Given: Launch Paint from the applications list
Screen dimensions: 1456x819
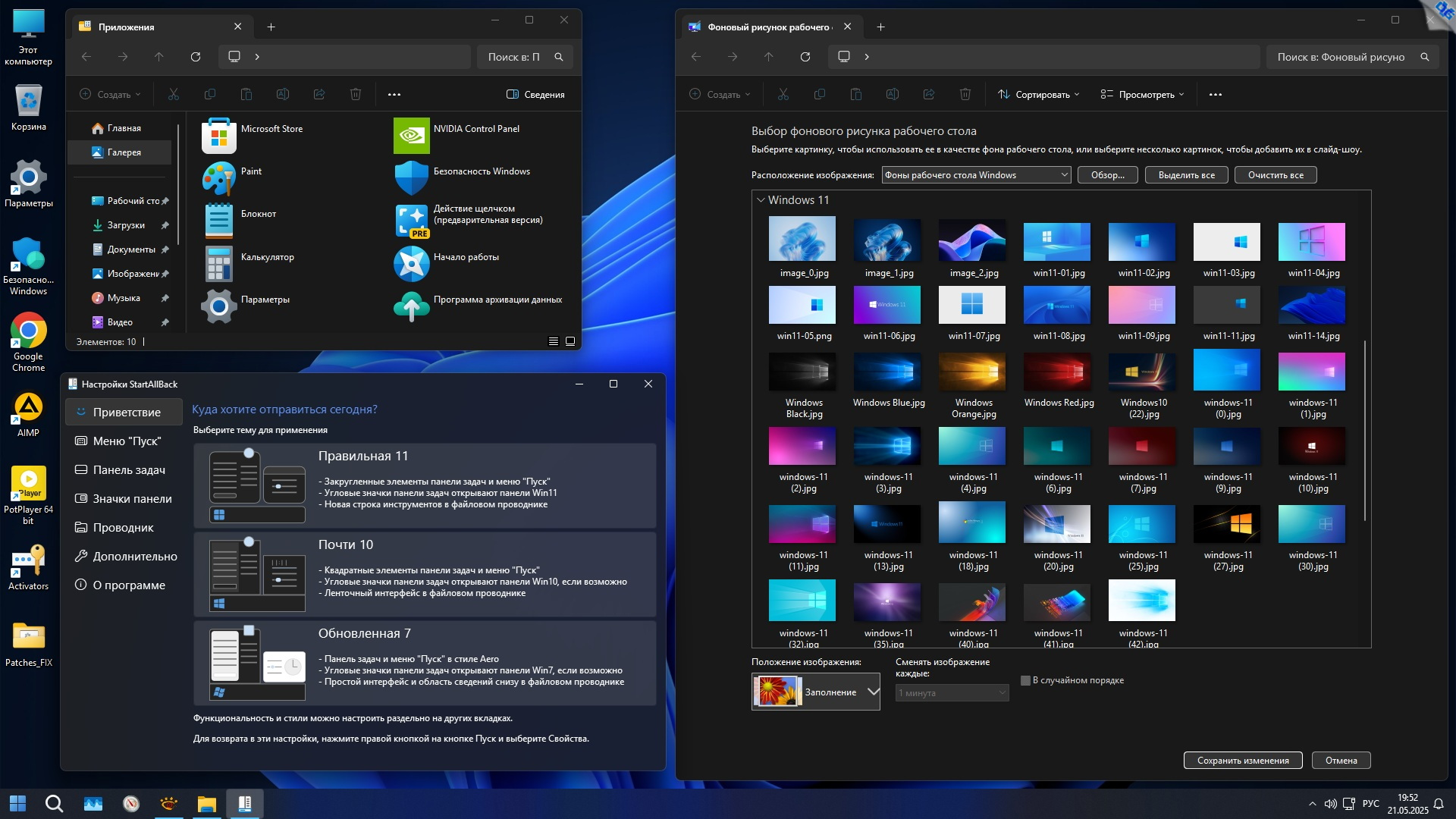Looking at the screenshot, I should point(219,180).
